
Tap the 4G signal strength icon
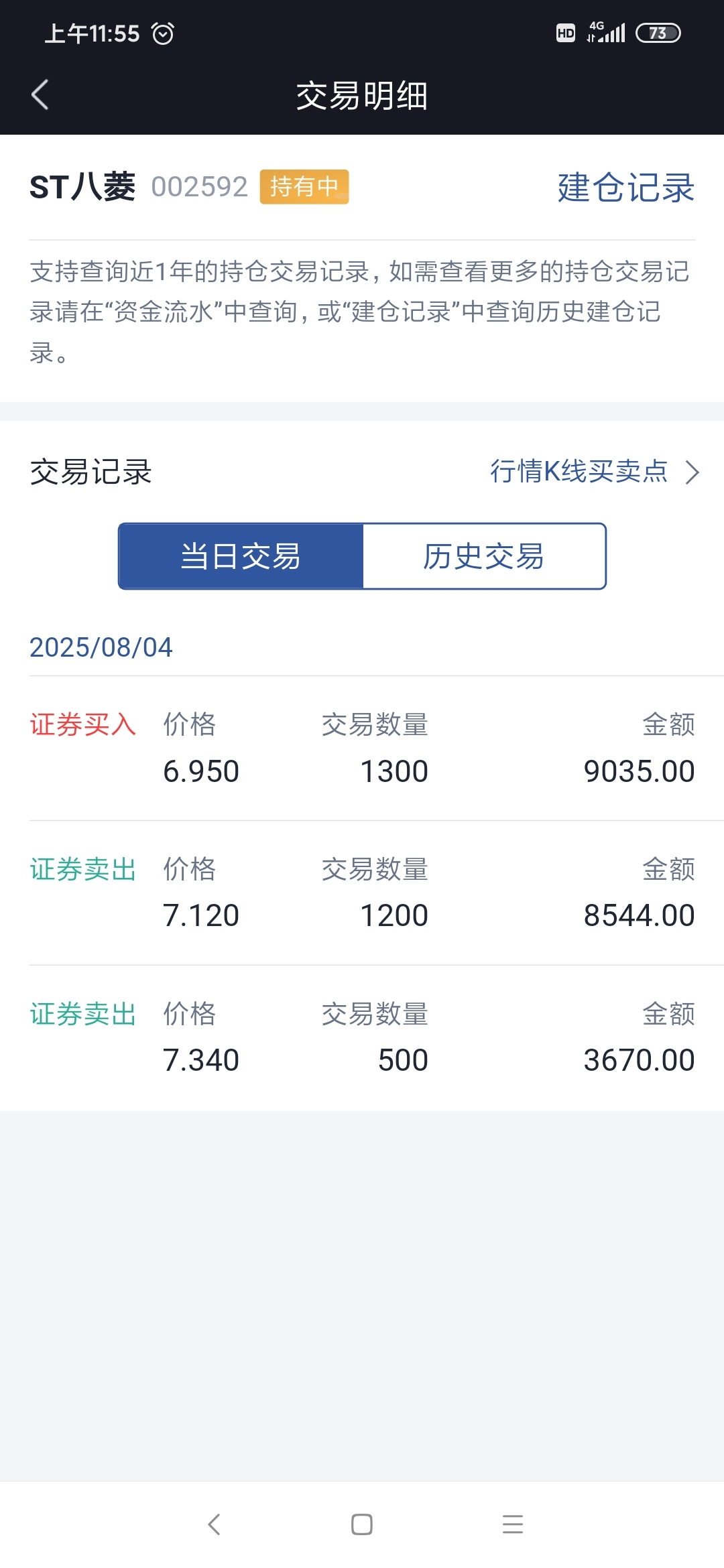pyautogui.click(x=606, y=32)
